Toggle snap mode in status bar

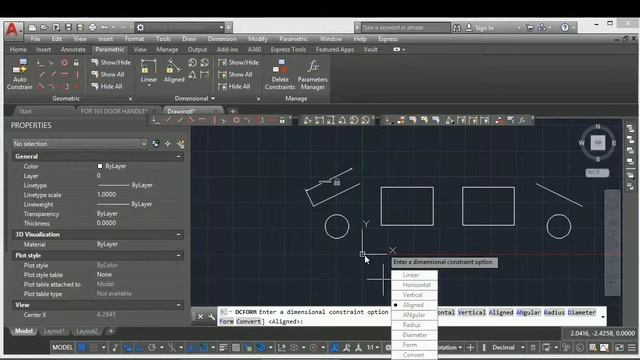94,348
